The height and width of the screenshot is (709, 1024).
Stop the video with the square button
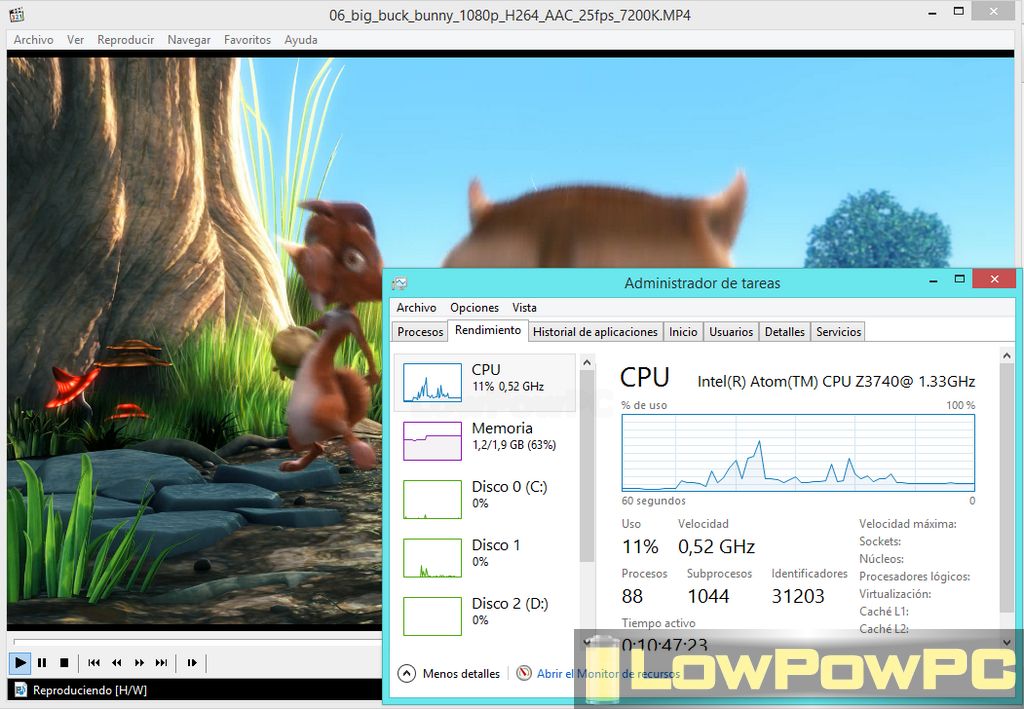point(64,662)
